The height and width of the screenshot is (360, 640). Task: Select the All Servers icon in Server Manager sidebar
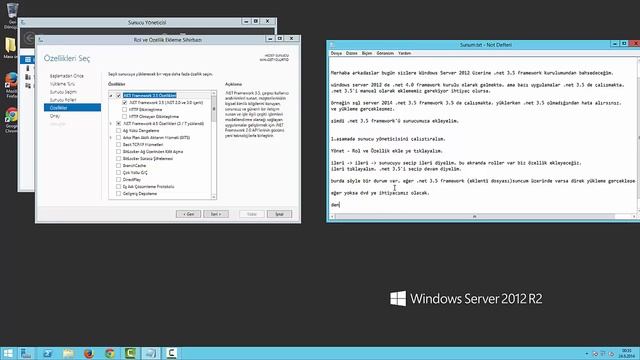(28, 77)
